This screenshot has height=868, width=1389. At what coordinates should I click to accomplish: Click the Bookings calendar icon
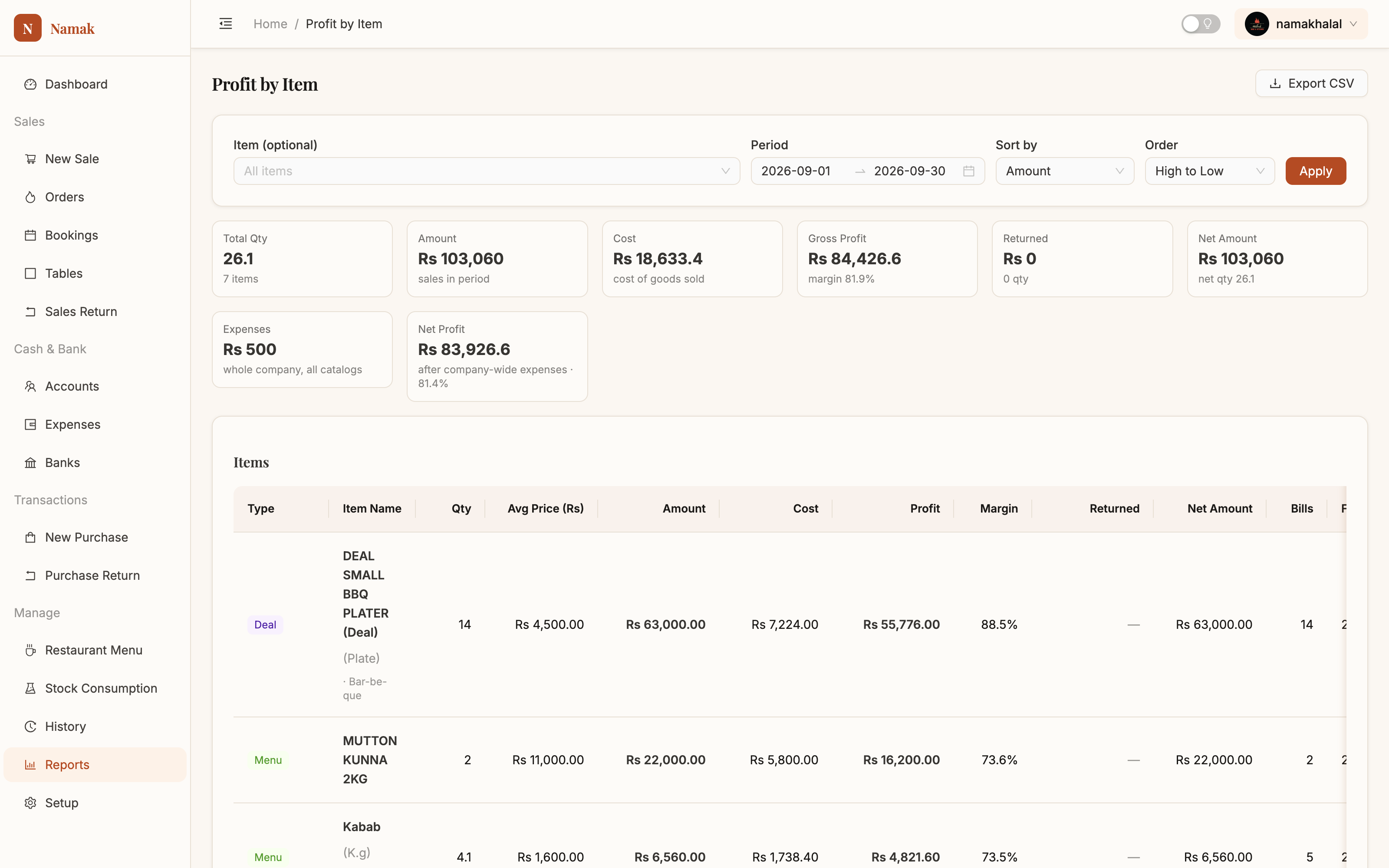(30, 235)
